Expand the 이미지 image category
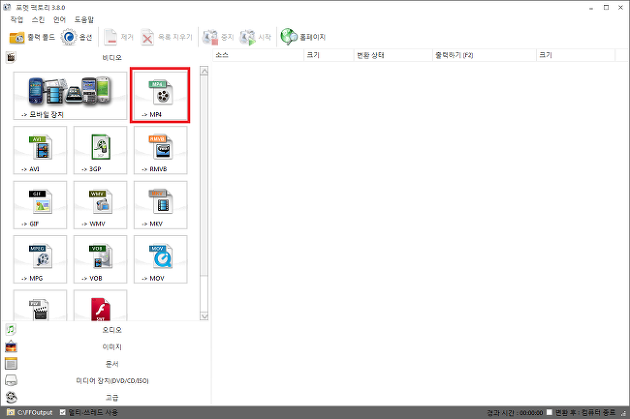The width and height of the screenshot is (630, 419). pyautogui.click(x=106, y=347)
